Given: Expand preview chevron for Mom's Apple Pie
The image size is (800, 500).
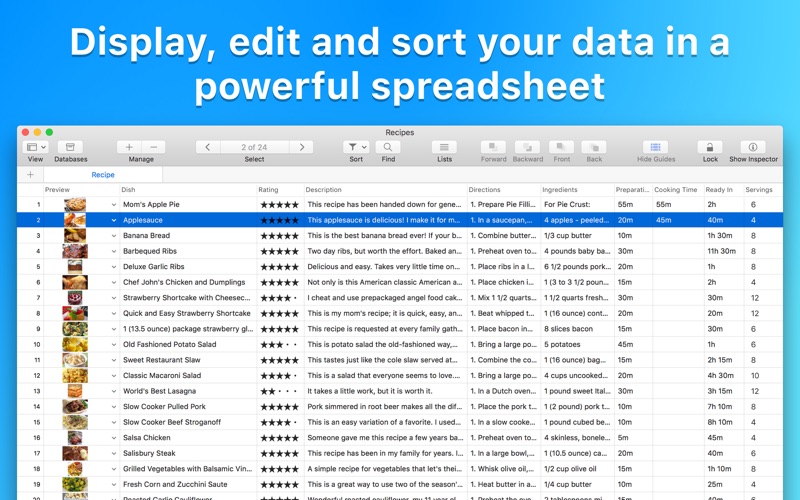Looking at the screenshot, I should click(x=114, y=205).
